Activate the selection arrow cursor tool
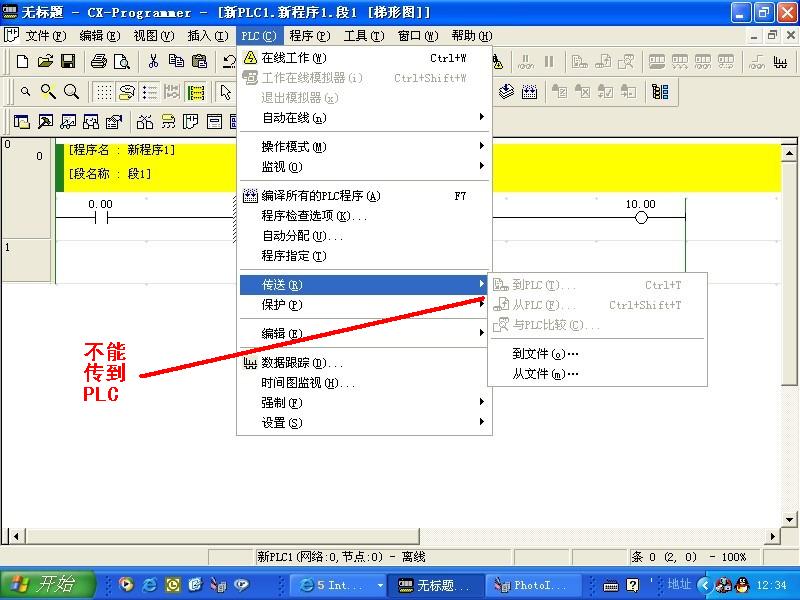 (x=226, y=92)
